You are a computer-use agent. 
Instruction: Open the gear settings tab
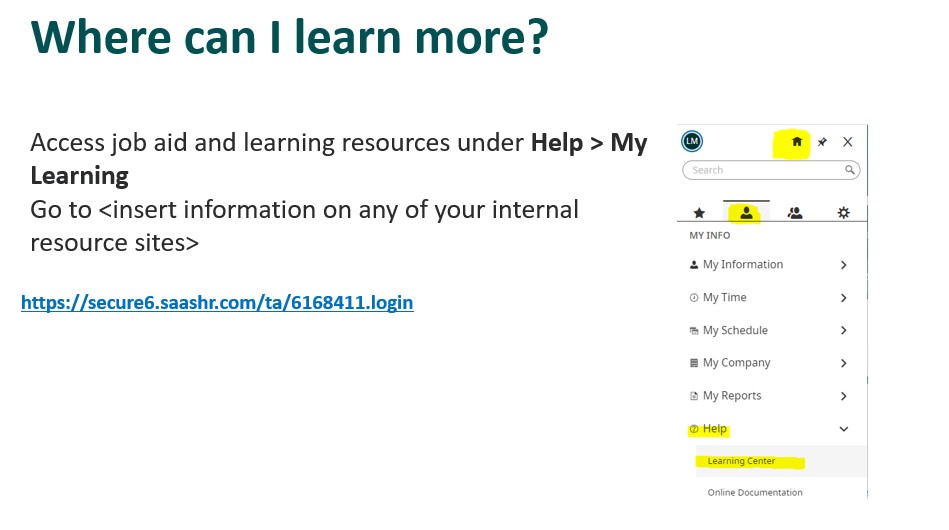[x=843, y=212]
